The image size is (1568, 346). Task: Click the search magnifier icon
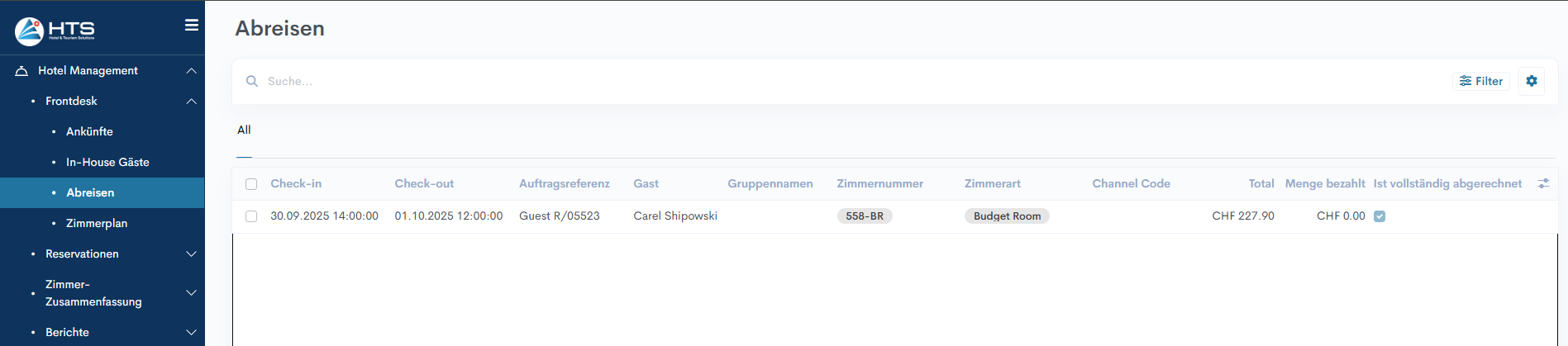coord(252,81)
